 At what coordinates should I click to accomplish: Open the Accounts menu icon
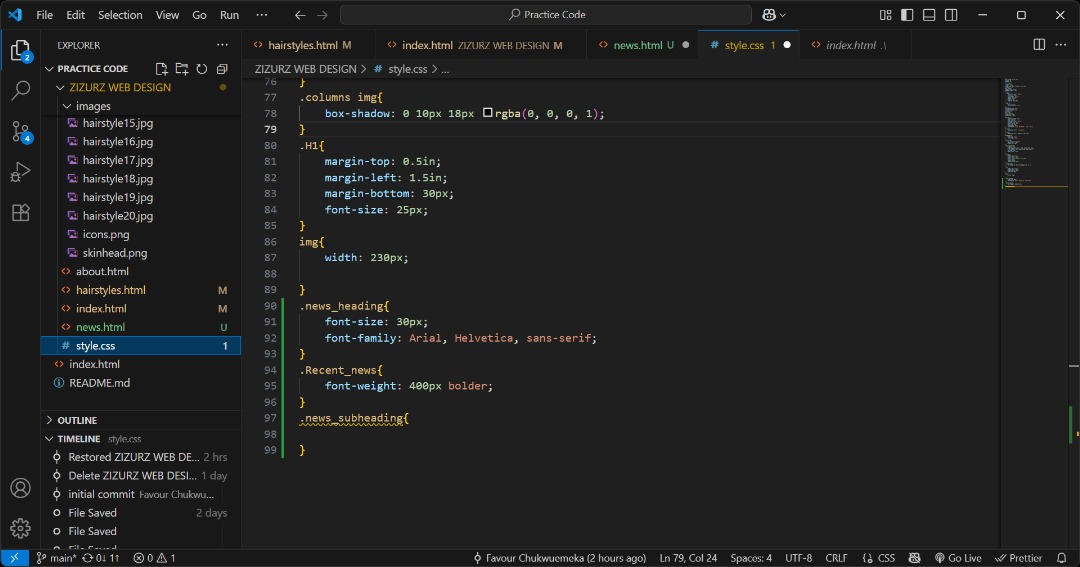pos(21,488)
